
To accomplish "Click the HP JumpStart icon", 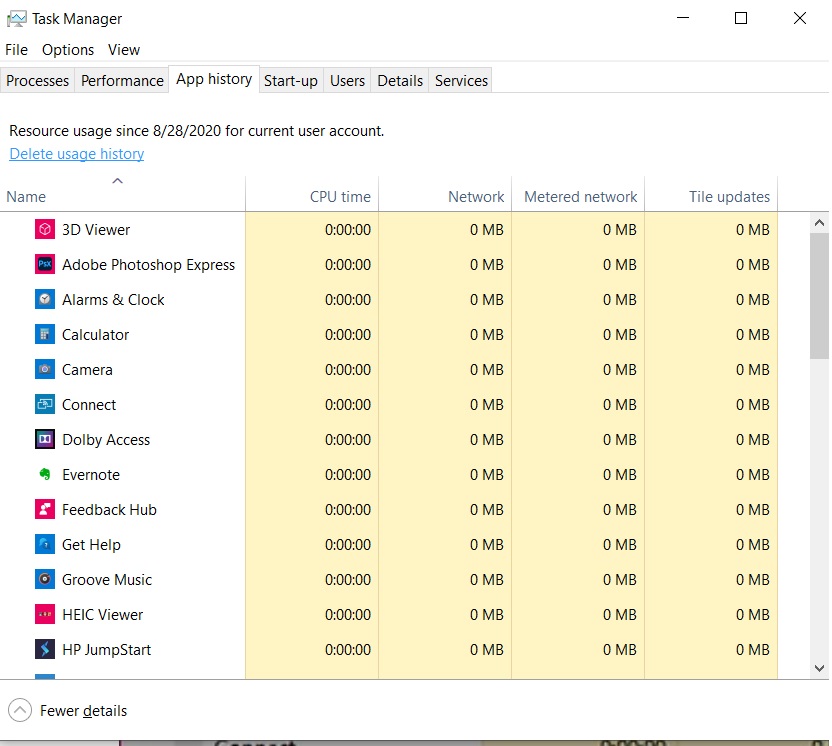I will 45,650.
